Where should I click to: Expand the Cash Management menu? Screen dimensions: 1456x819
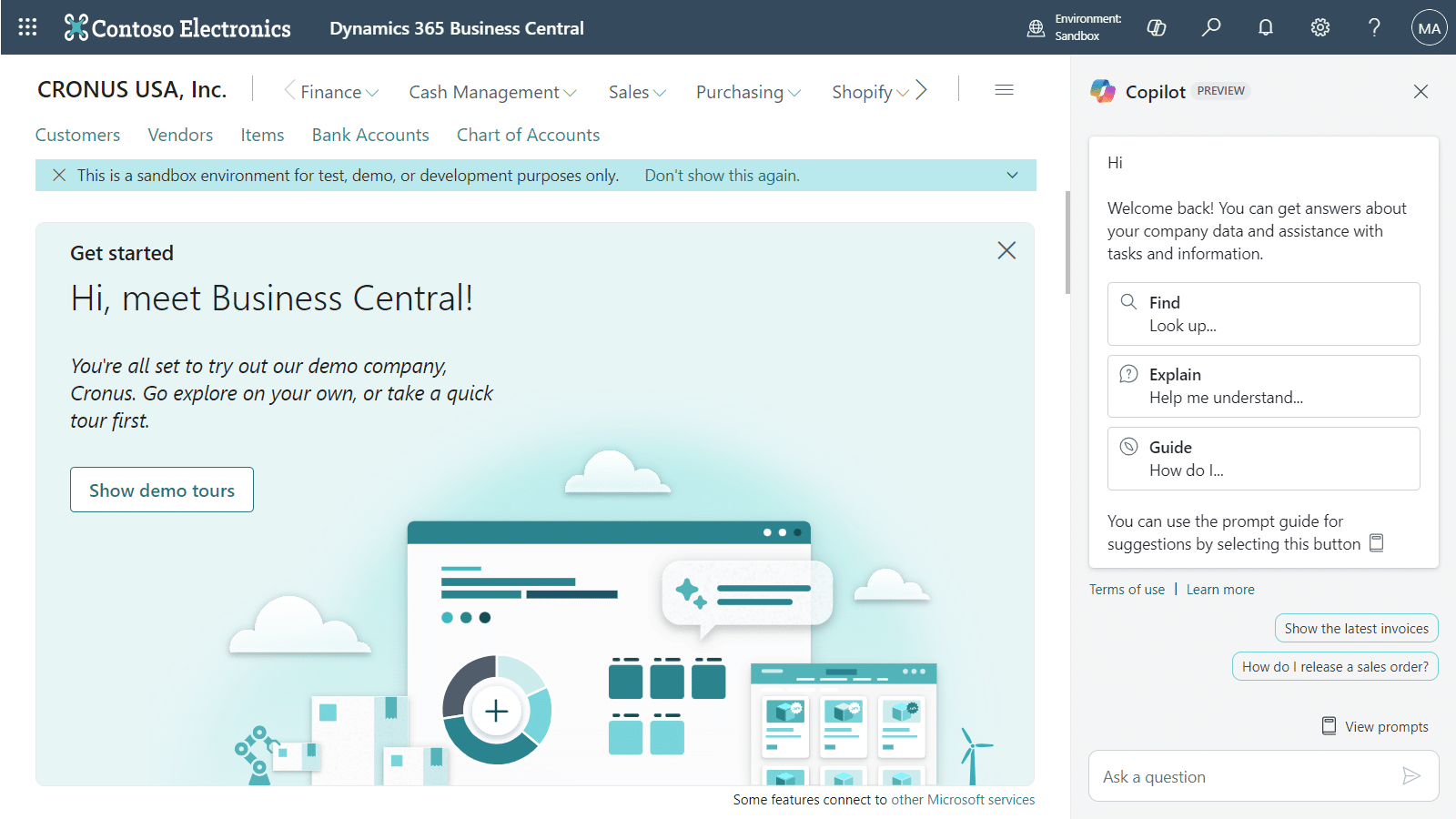[x=492, y=92]
